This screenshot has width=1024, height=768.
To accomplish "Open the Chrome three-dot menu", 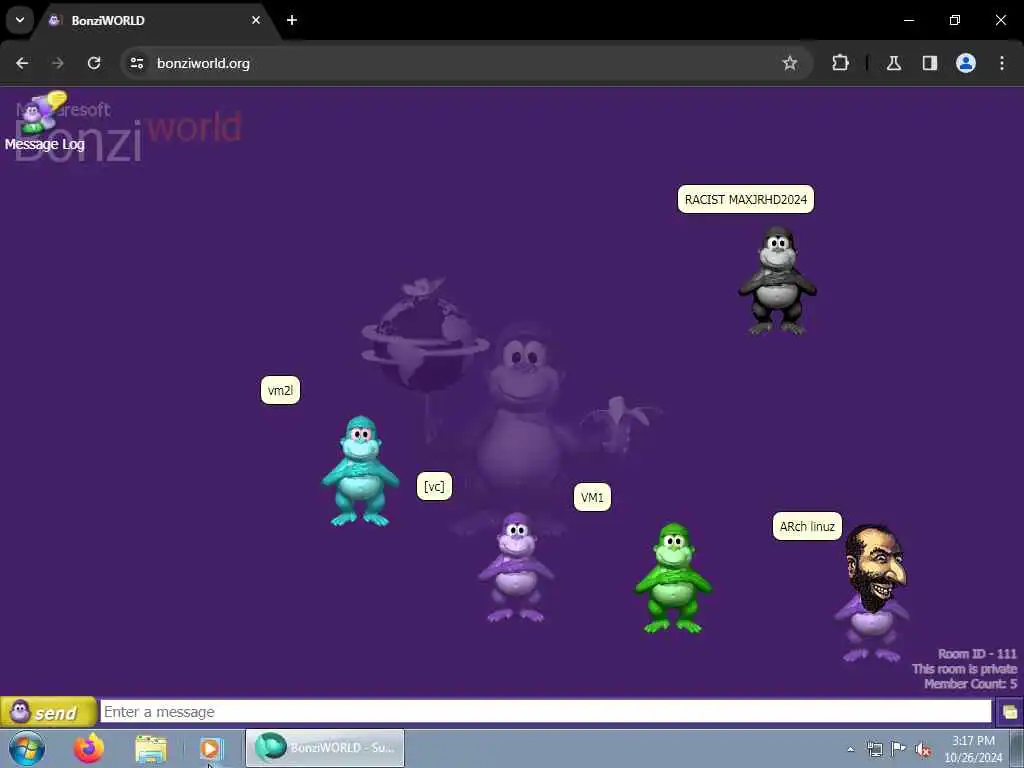I will (1002, 63).
